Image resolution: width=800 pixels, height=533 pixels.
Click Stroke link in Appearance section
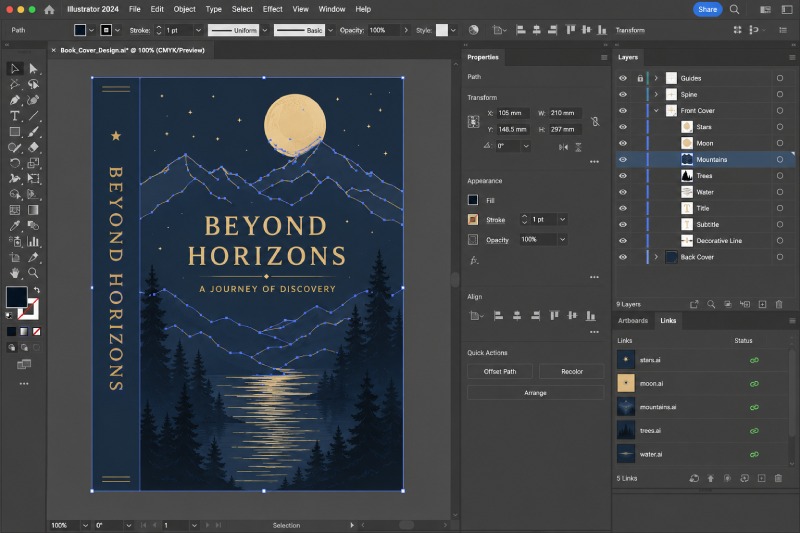[495, 220]
